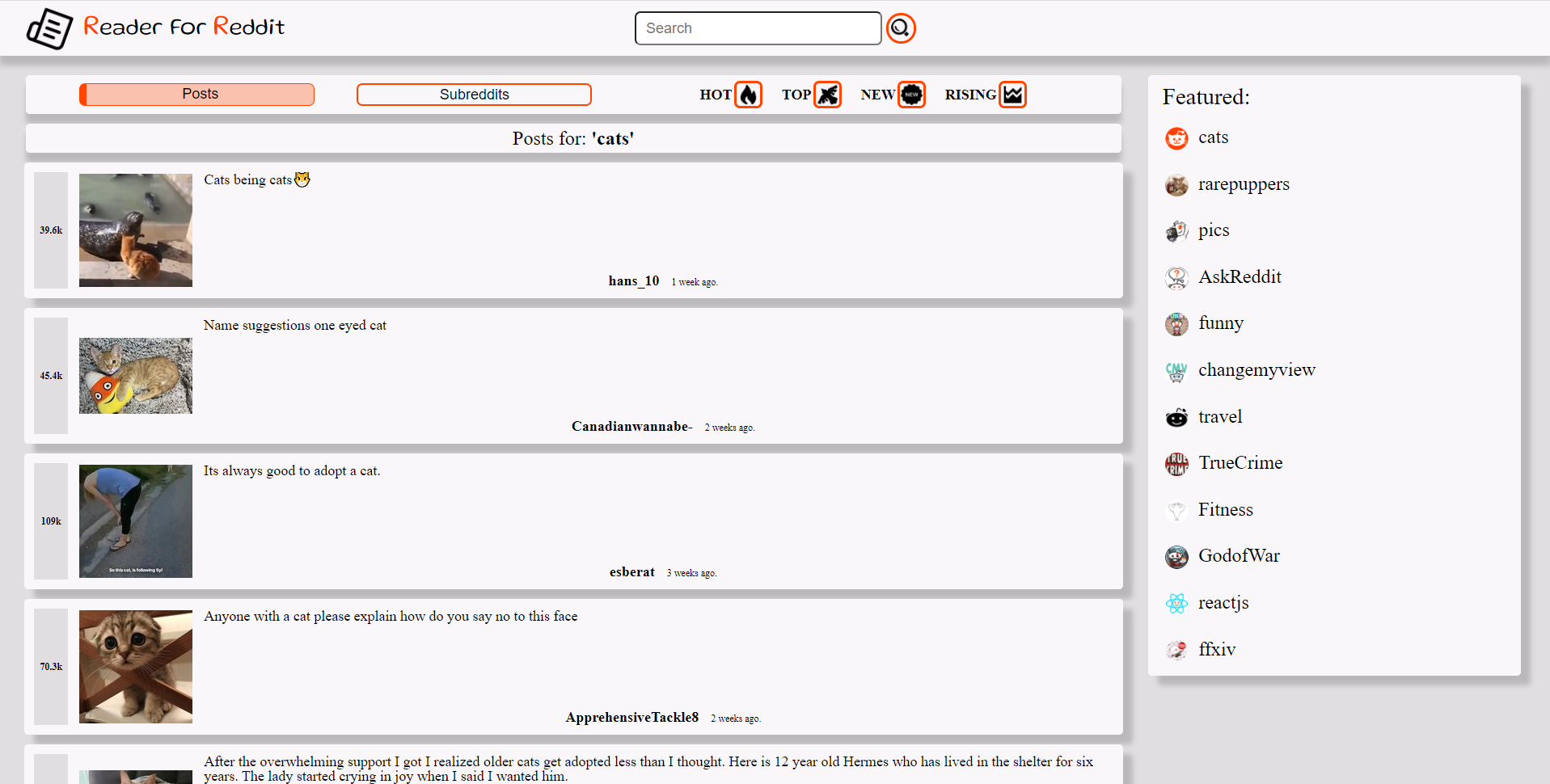Viewport: 1550px width, 784px height.
Task: Sort posts by New badge icon
Action: (x=911, y=95)
